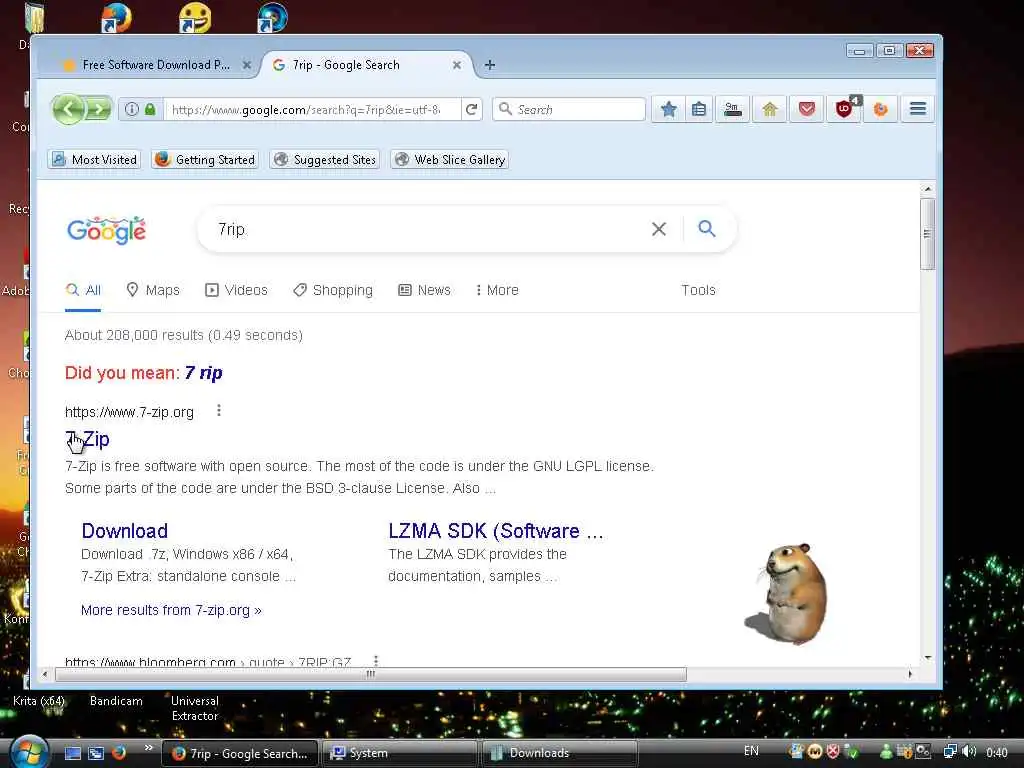The image size is (1024, 768).
Task: Reload the page with the refresh button
Action: [x=472, y=109]
